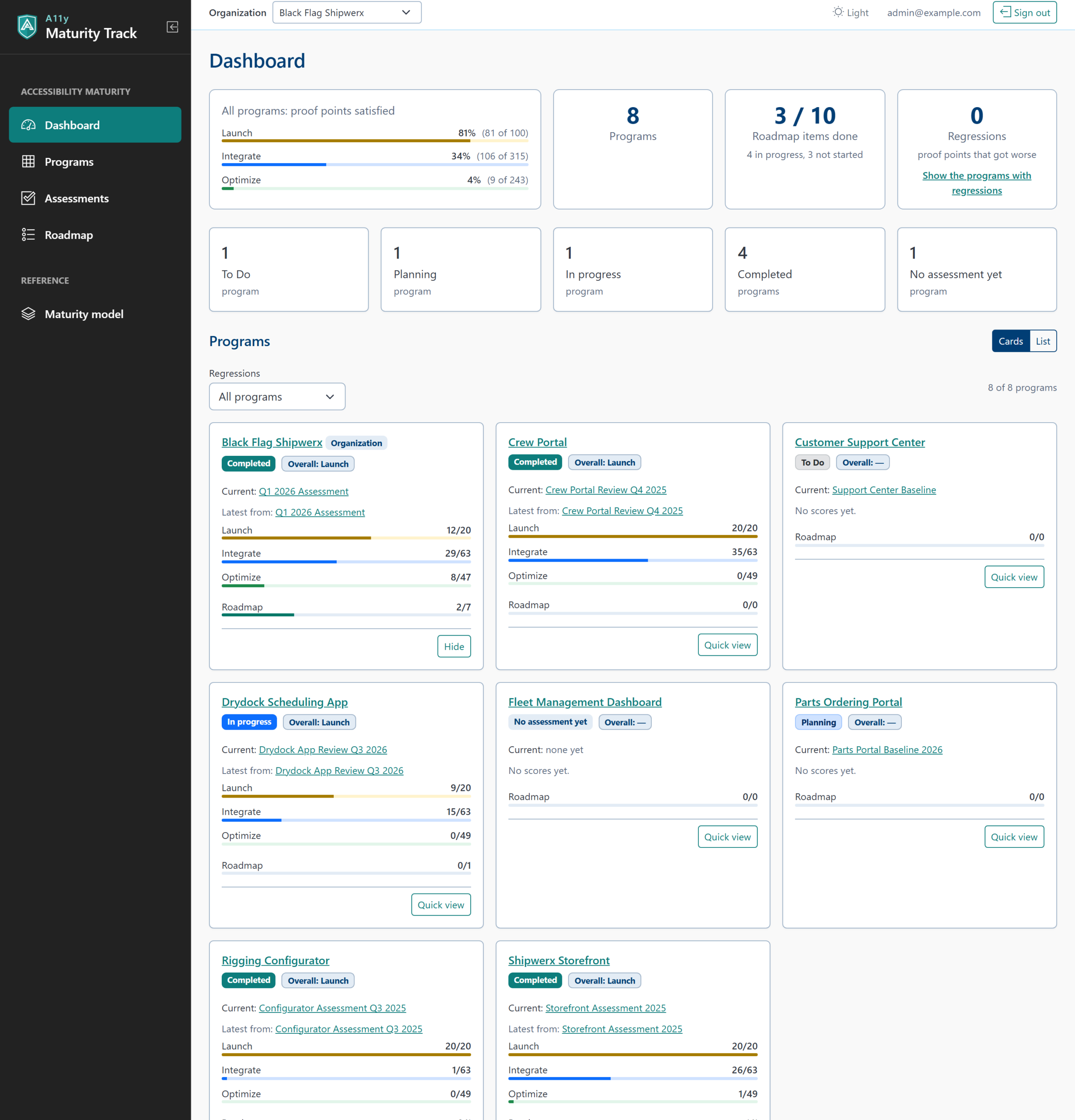Open the Q1 2026 Assessment current link
Image resolution: width=1075 pixels, height=1120 pixels.
click(304, 491)
